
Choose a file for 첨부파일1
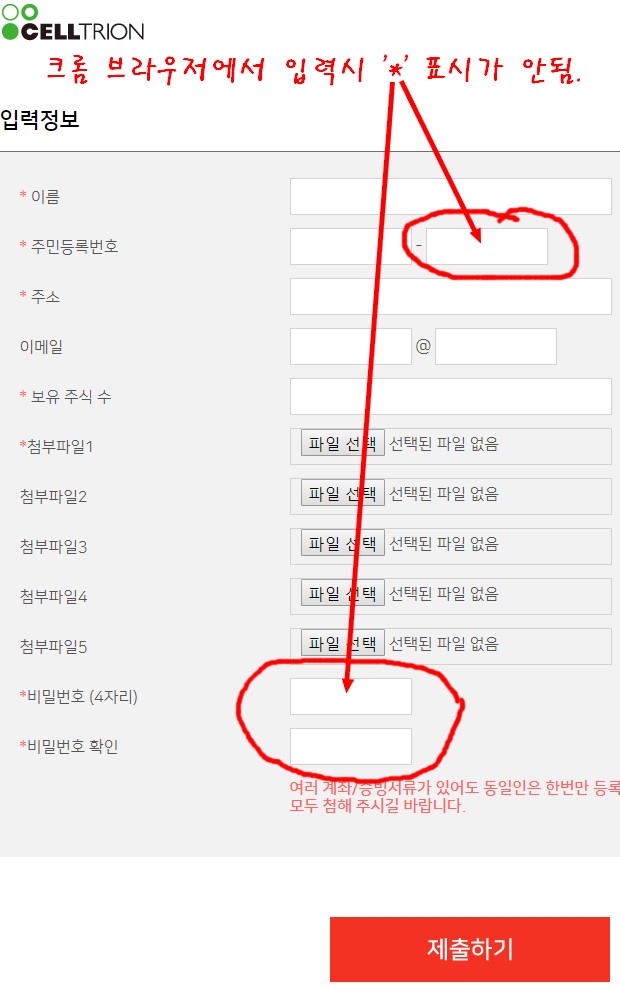click(x=342, y=443)
